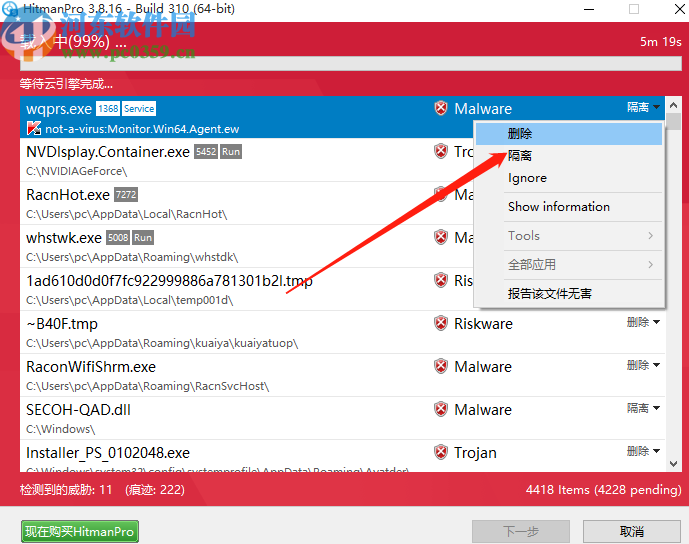
Task: Select the SECOH-QAD.dll entry
Action: tap(342, 419)
